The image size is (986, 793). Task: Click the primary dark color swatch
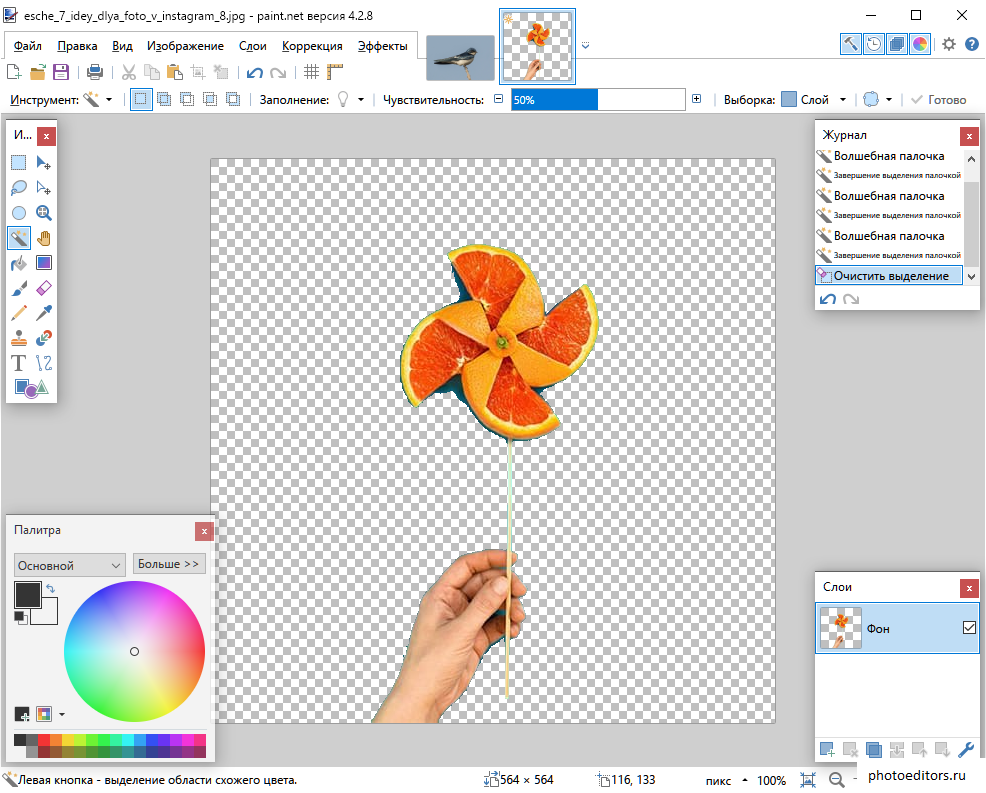pos(28,594)
